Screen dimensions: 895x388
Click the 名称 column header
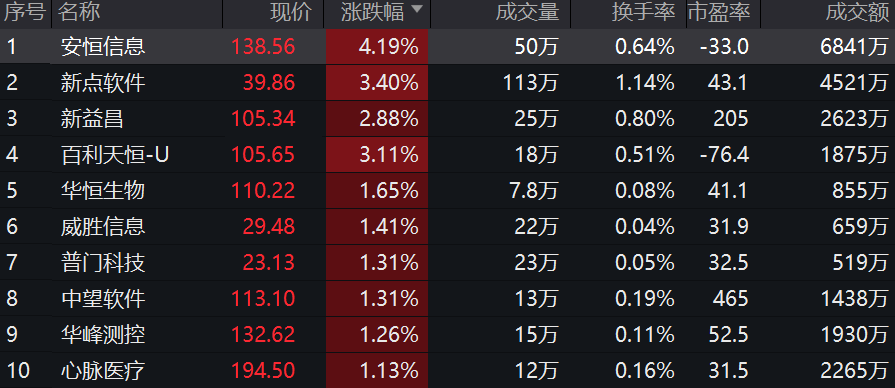[x=78, y=13]
